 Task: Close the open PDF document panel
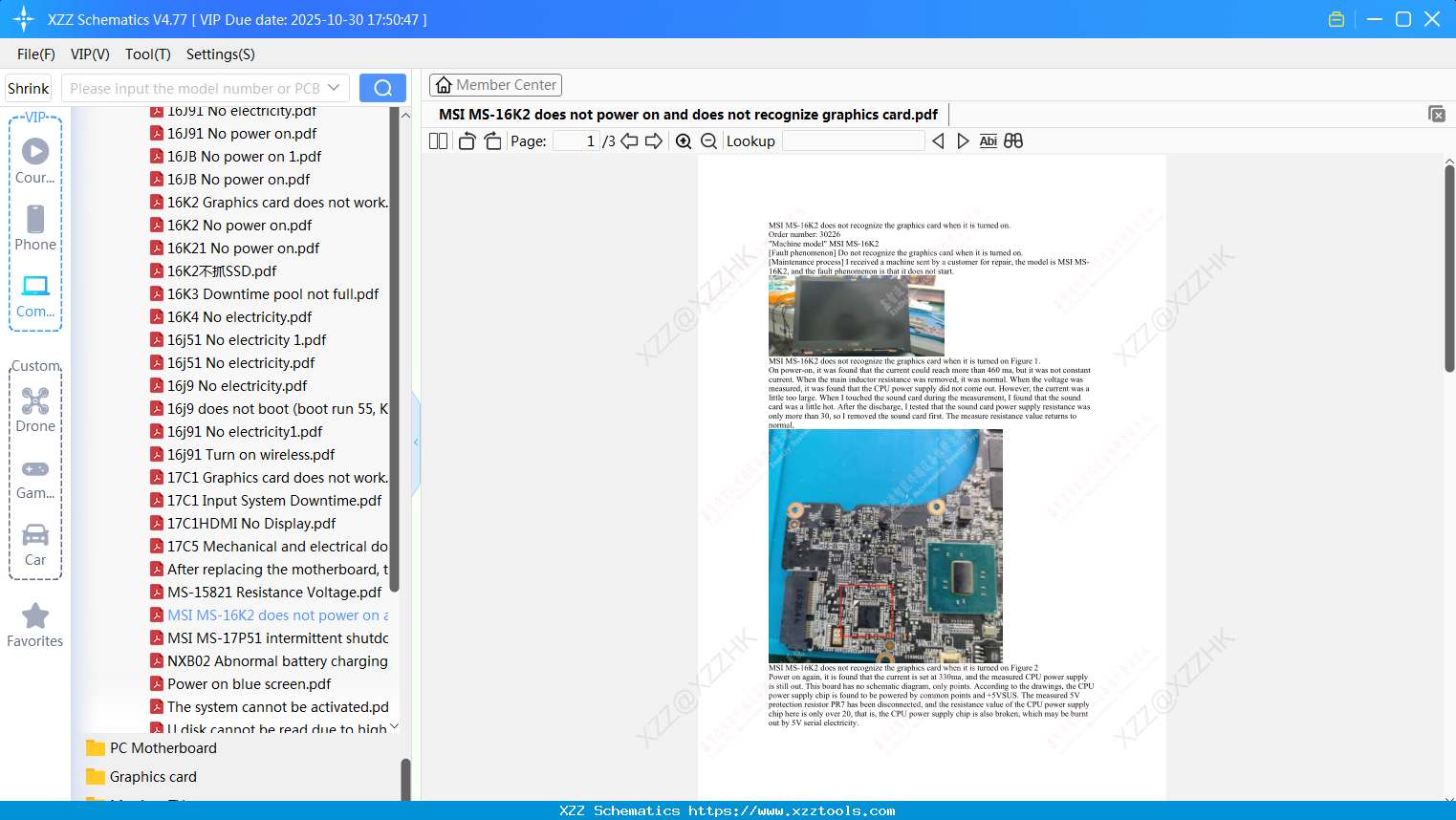pos(1436,114)
